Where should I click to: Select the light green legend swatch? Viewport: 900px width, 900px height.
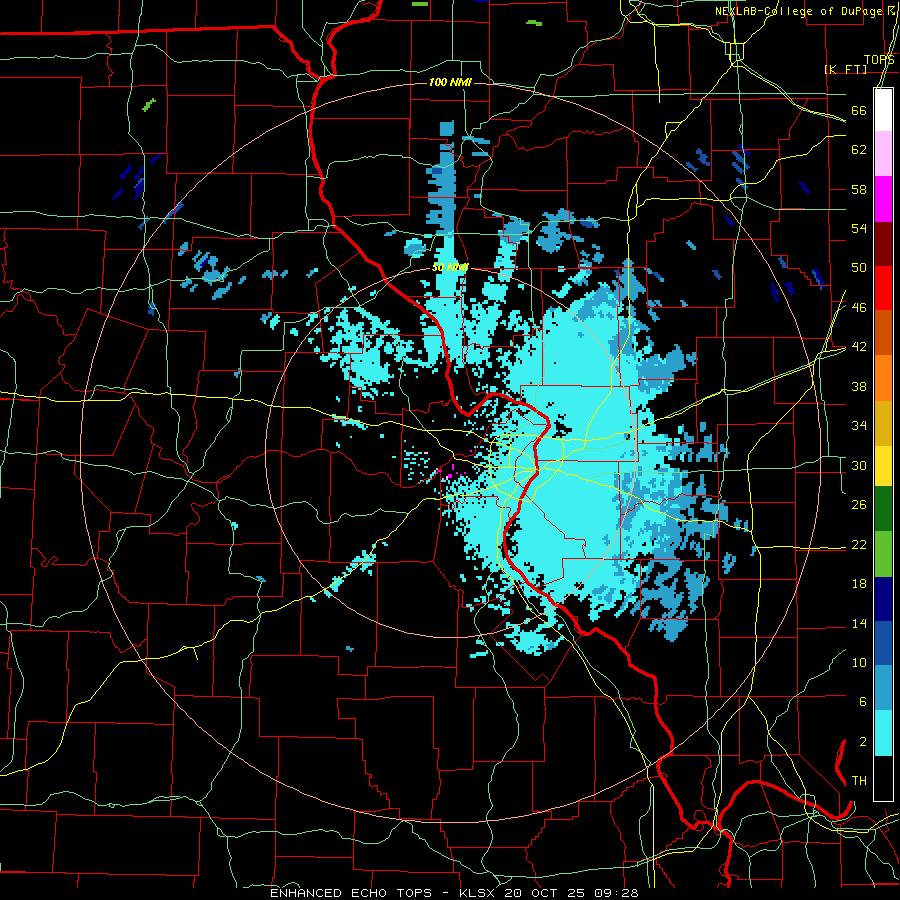pos(883,554)
